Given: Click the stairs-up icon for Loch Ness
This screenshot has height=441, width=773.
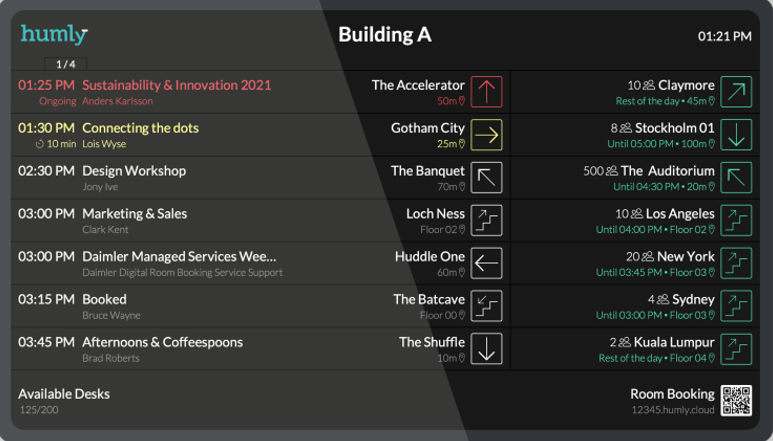Looking at the screenshot, I should pos(486,220).
